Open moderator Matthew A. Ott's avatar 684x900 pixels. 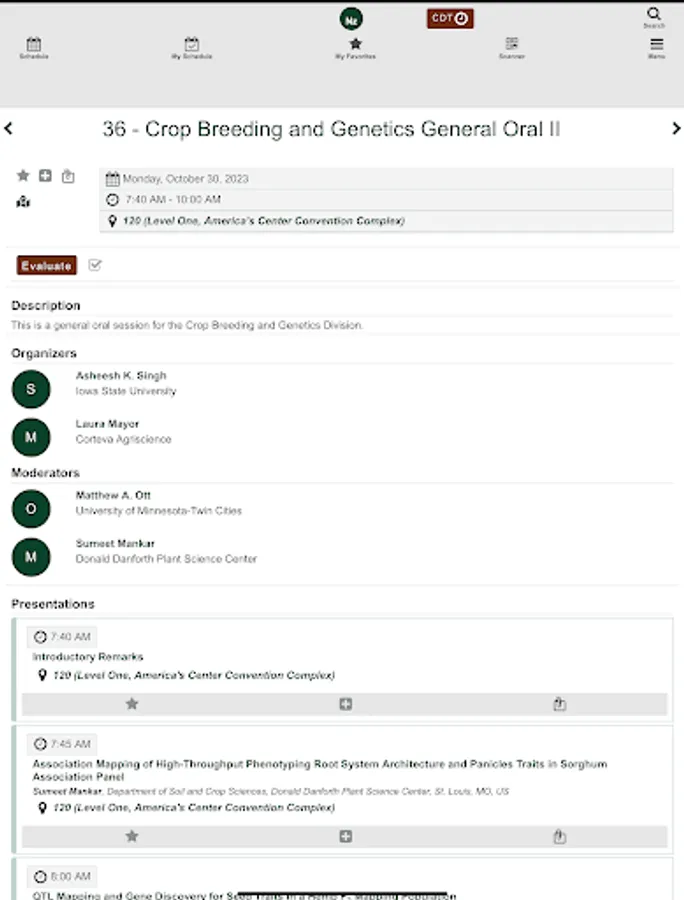[31, 509]
